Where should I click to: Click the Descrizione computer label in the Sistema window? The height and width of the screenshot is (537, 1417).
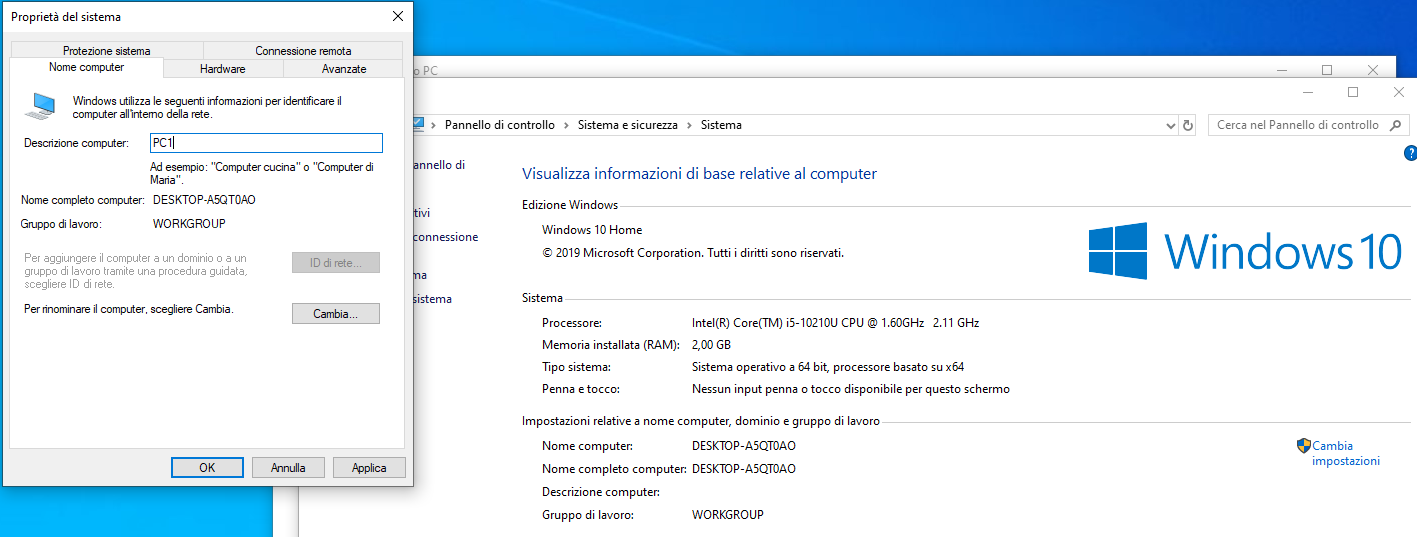601,492
